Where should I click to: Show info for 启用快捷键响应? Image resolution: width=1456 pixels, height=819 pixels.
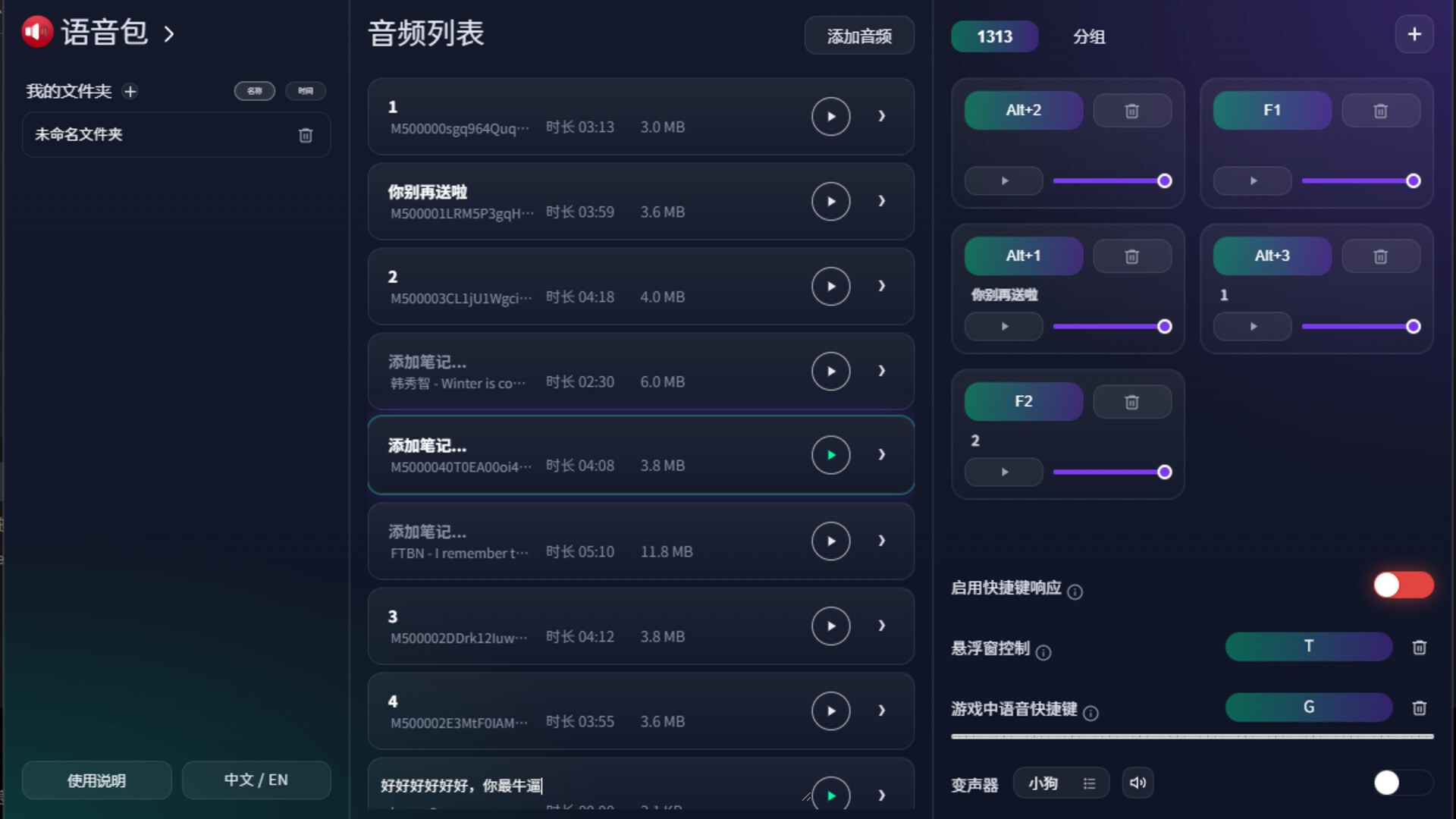[x=1075, y=592]
